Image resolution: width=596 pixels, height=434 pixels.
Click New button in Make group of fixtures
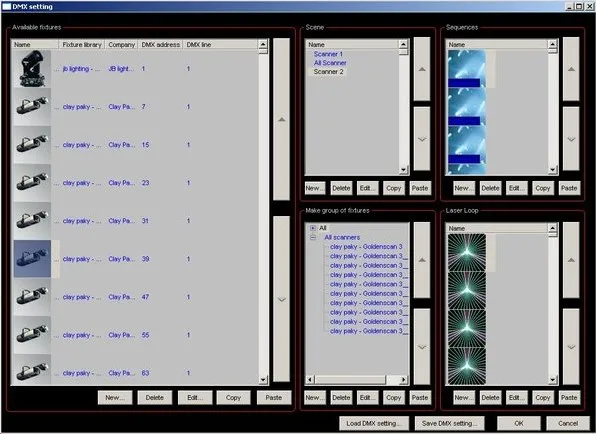315,398
